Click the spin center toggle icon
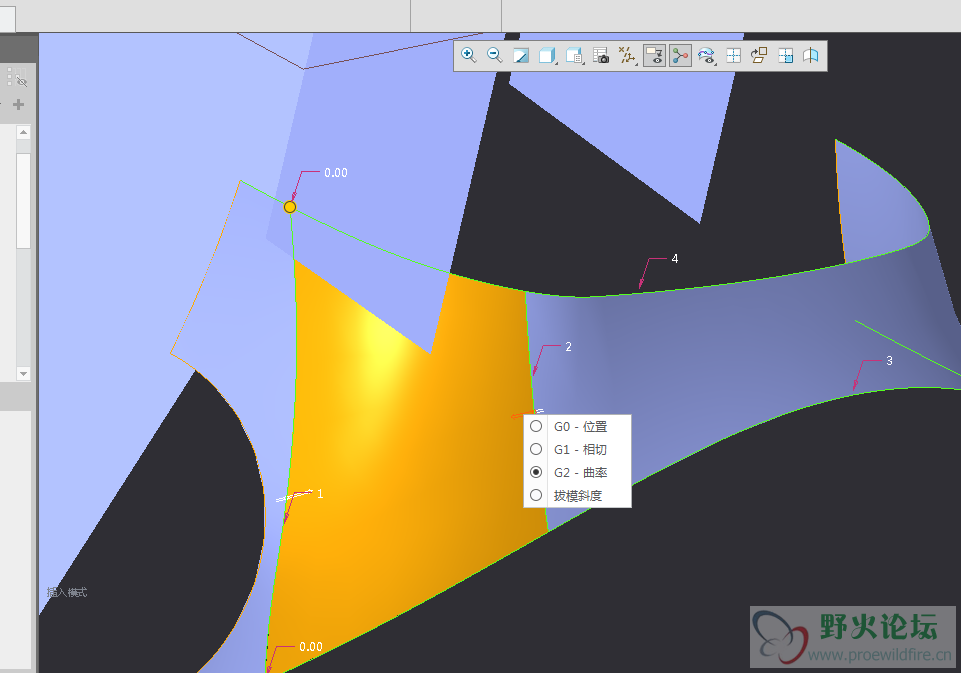Image resolution: width=961 pixels, height=673 pixels. click(681, 56)
